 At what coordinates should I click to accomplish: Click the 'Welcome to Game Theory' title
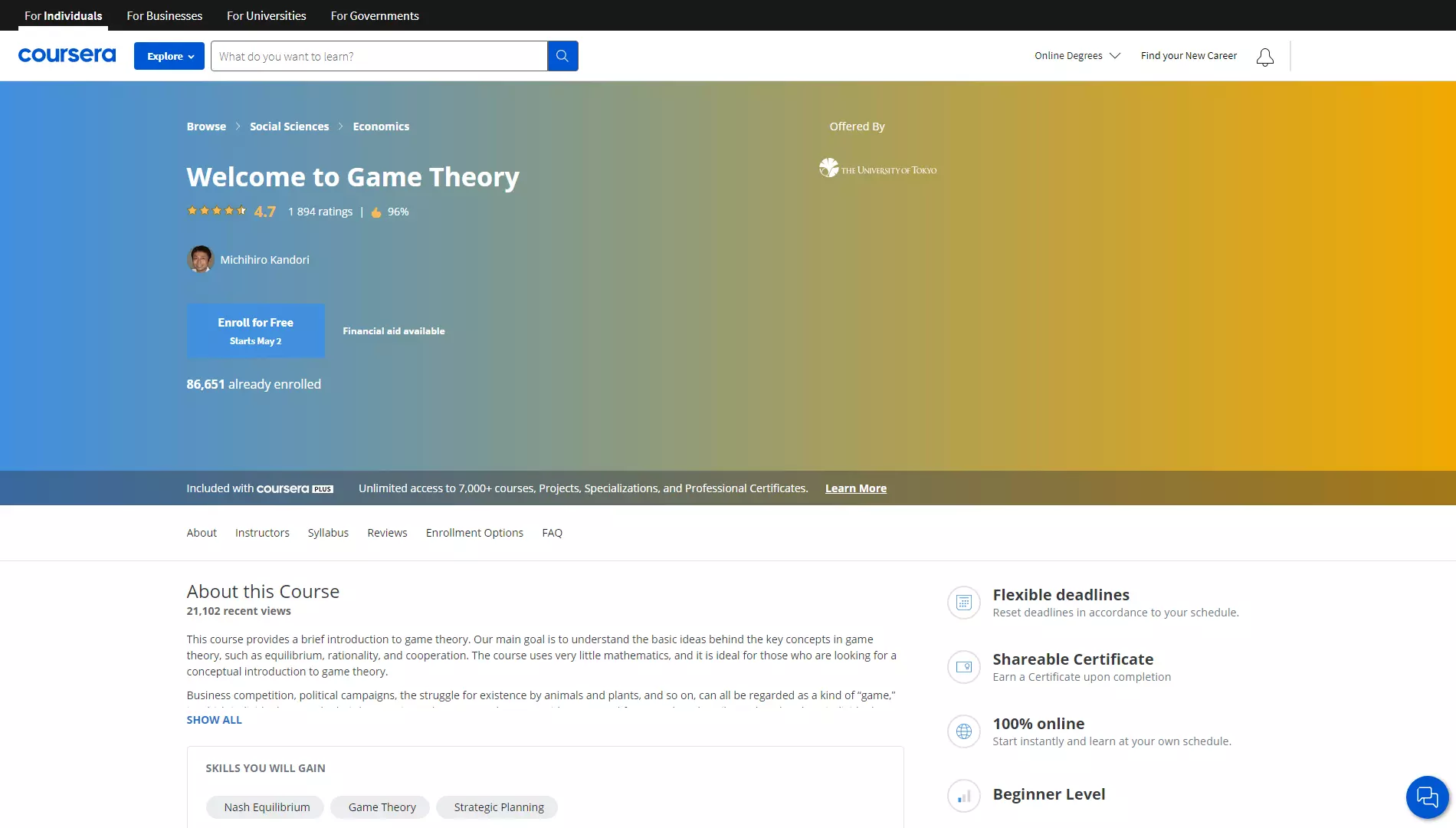(x=353, y=177)
